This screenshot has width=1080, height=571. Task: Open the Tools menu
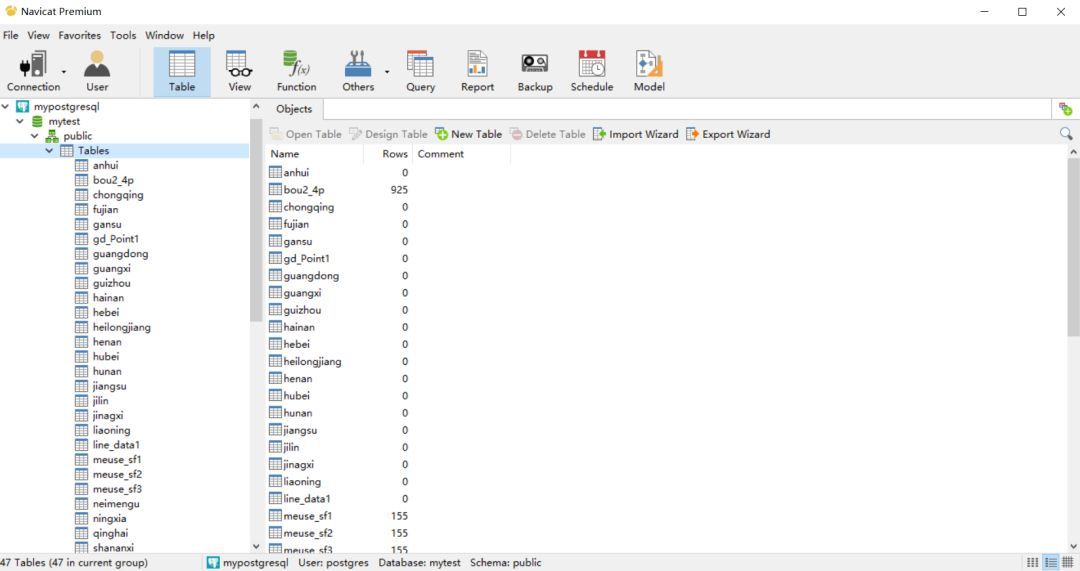pos(123,35)
